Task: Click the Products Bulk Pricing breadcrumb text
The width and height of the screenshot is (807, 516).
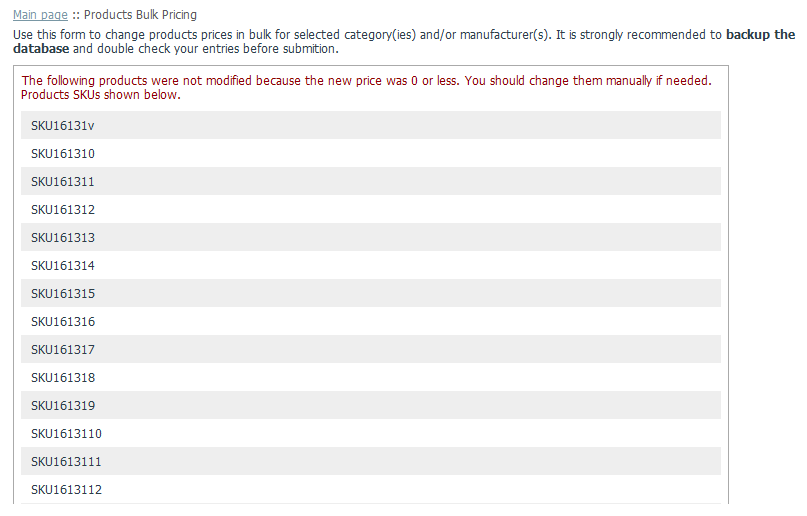Action: pyautogui.click(x=140, y=15)
